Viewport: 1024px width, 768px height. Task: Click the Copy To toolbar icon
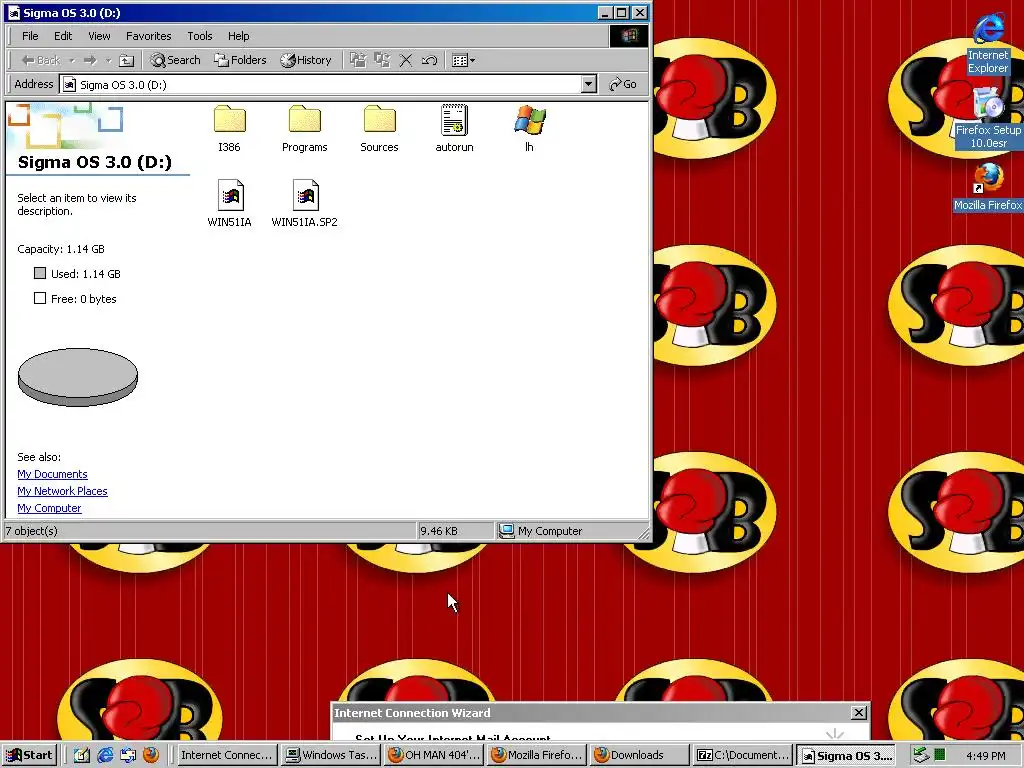pos(382,60)
